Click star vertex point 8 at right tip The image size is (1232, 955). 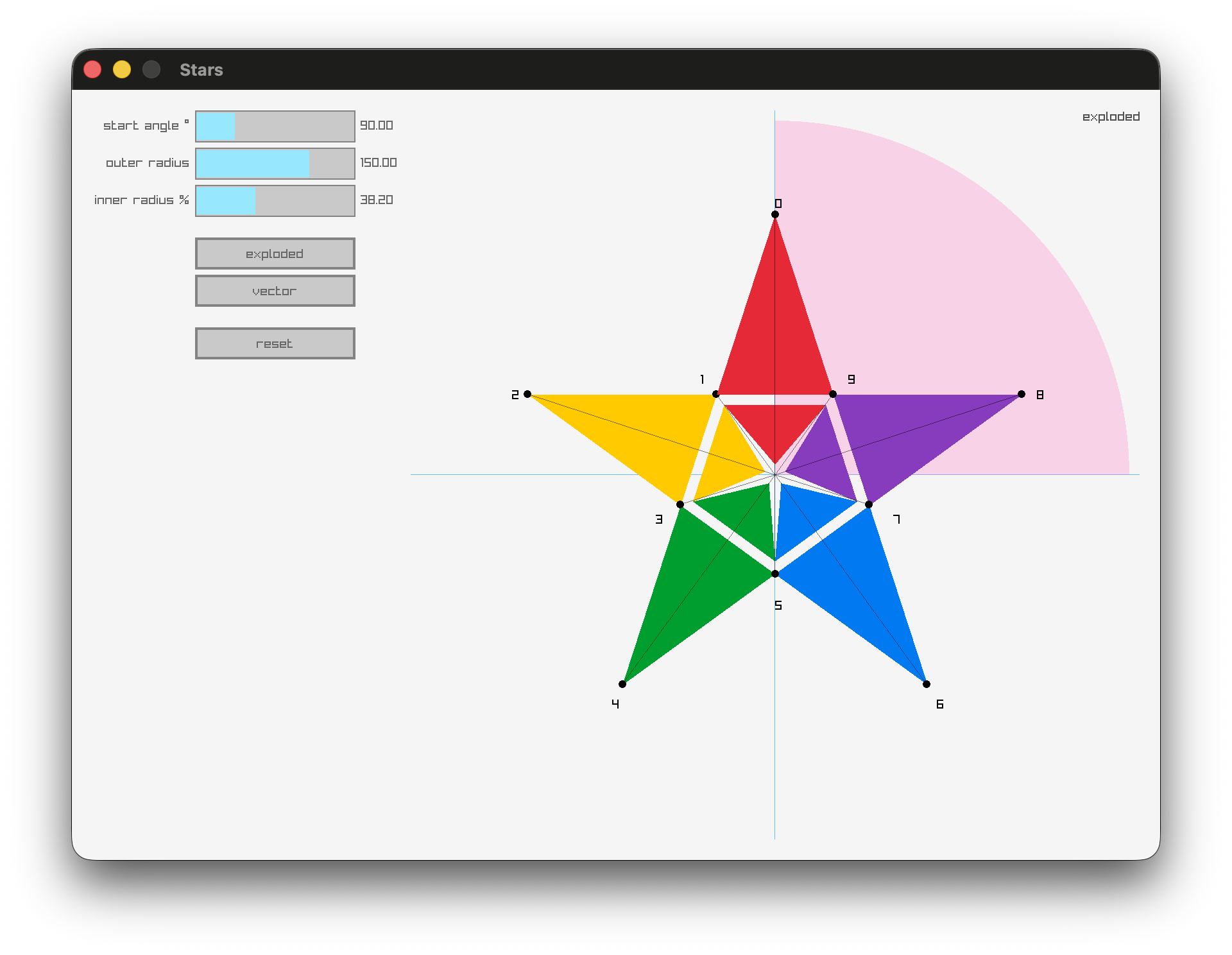pyautogui.click(x=1022, y=394)
